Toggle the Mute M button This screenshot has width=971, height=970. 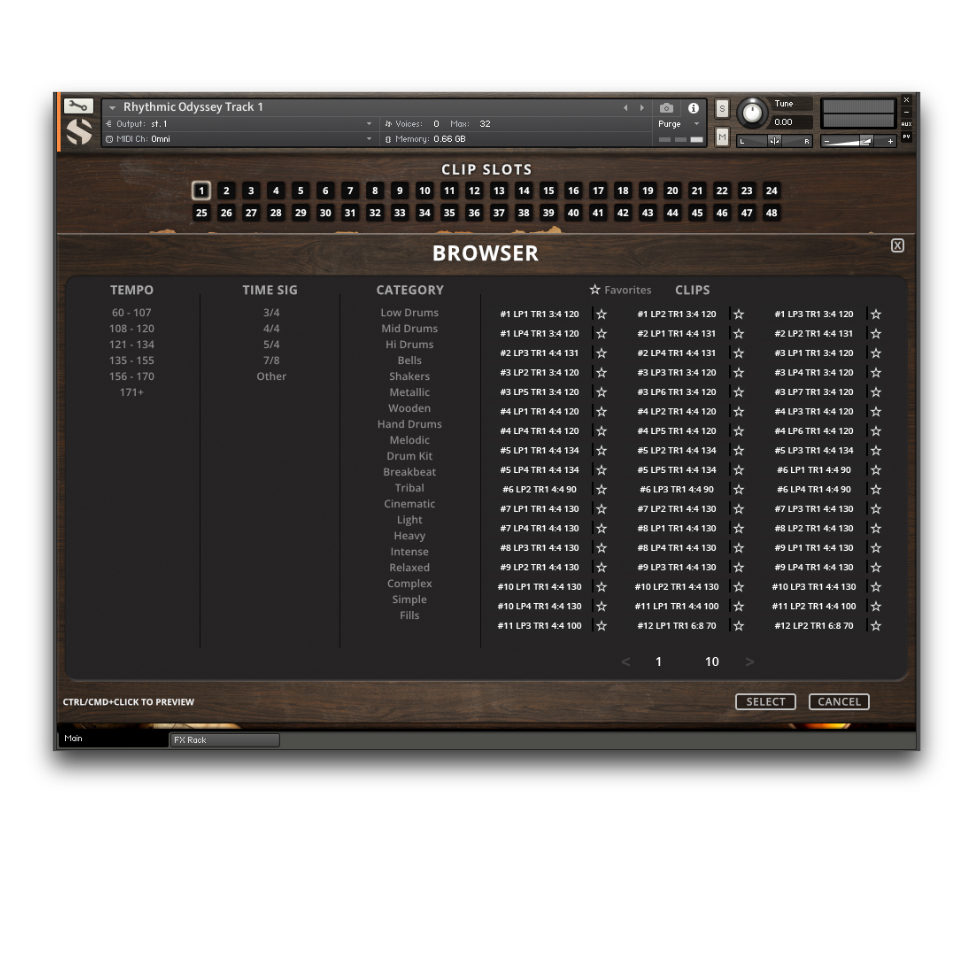[722, 137]
